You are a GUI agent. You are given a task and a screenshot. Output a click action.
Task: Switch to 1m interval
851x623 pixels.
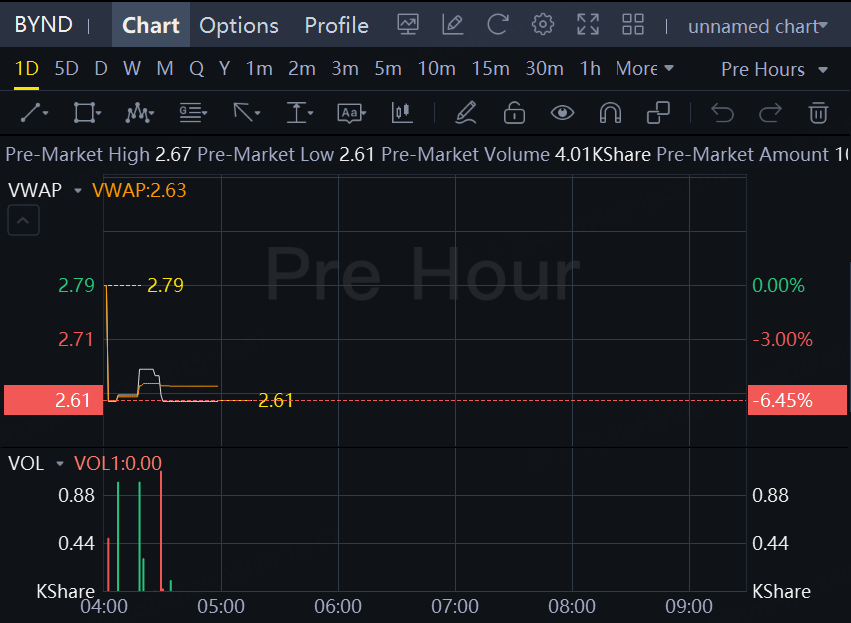[259, 69]
